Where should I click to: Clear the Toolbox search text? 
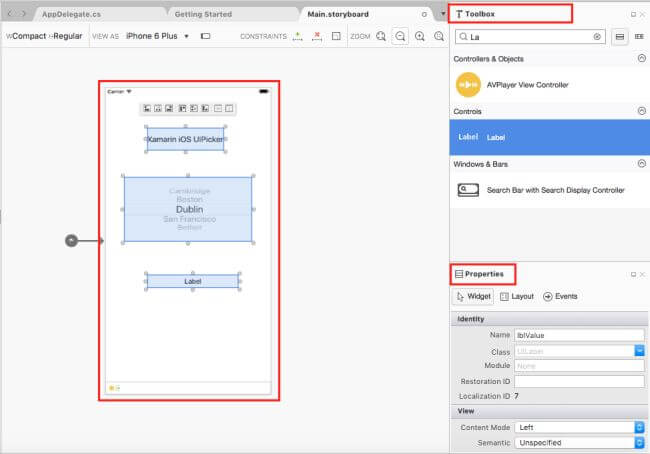(x=597, y=37)
